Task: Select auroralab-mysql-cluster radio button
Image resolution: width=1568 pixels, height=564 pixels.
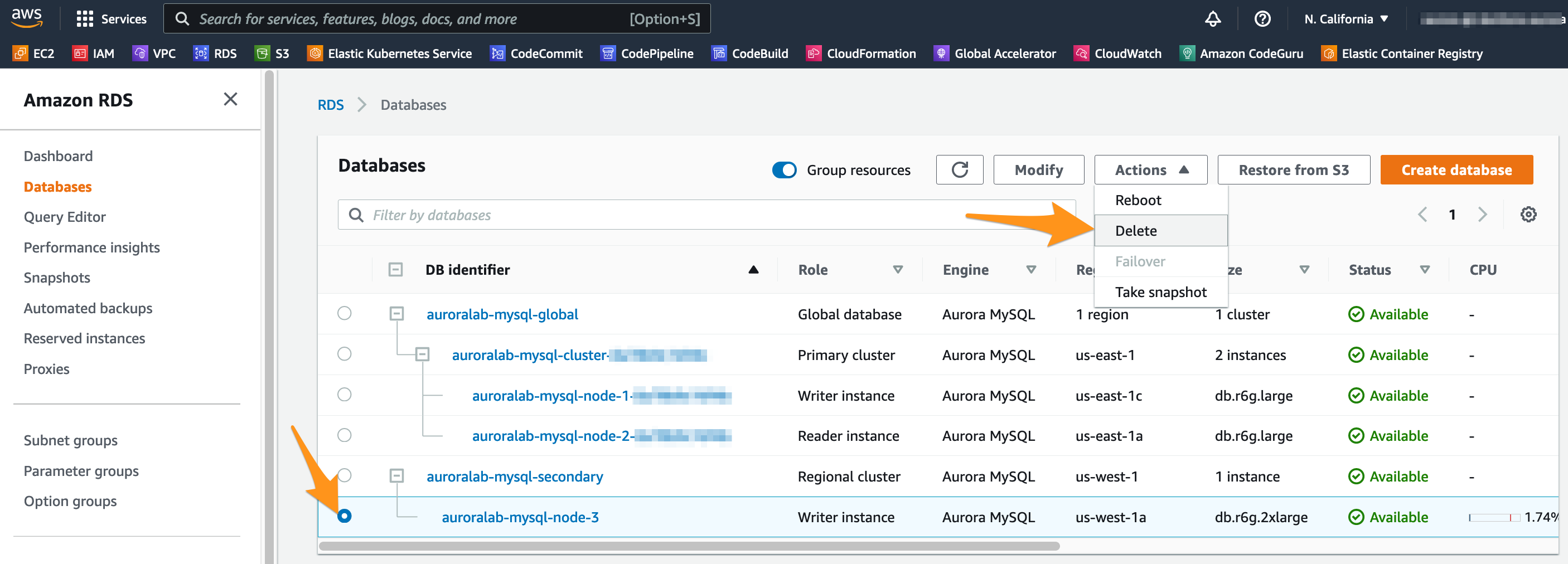Action: (345, 354)
